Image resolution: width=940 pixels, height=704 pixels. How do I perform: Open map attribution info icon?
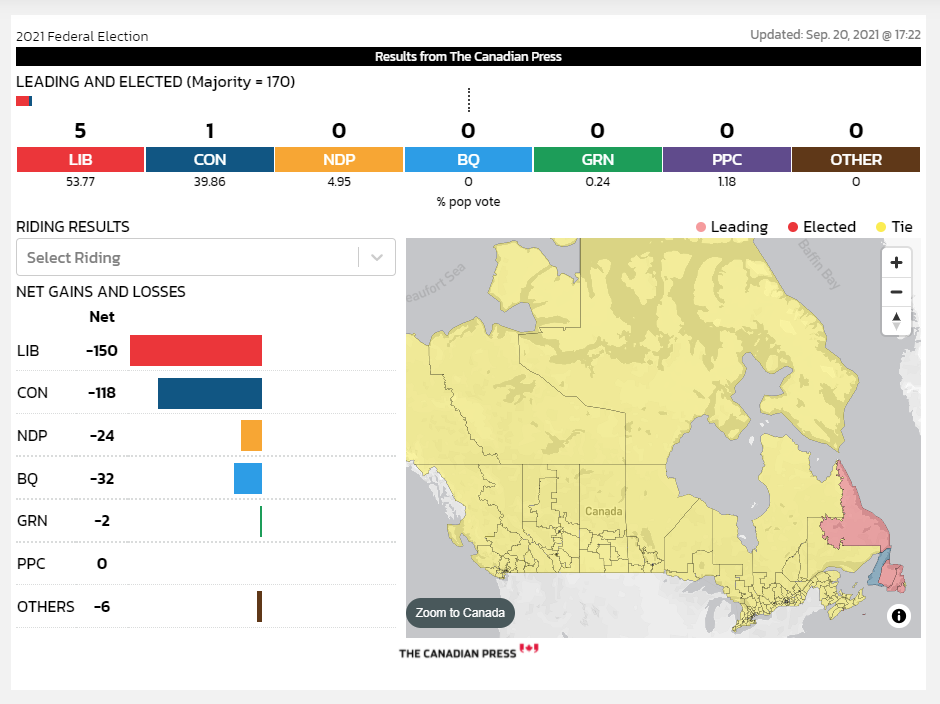(x=899, y=616)
